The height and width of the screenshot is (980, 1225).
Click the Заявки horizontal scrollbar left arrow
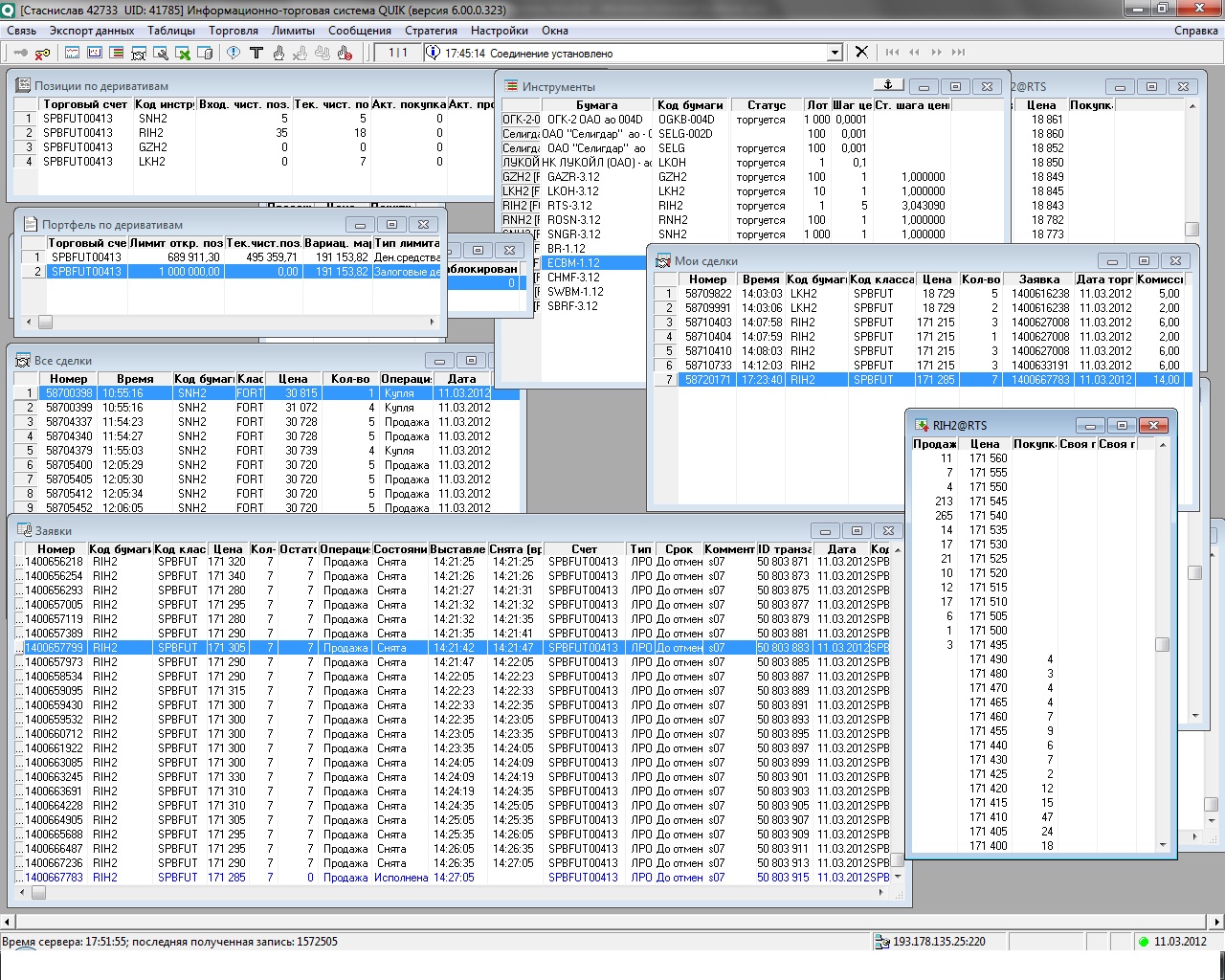click(20, 892)
